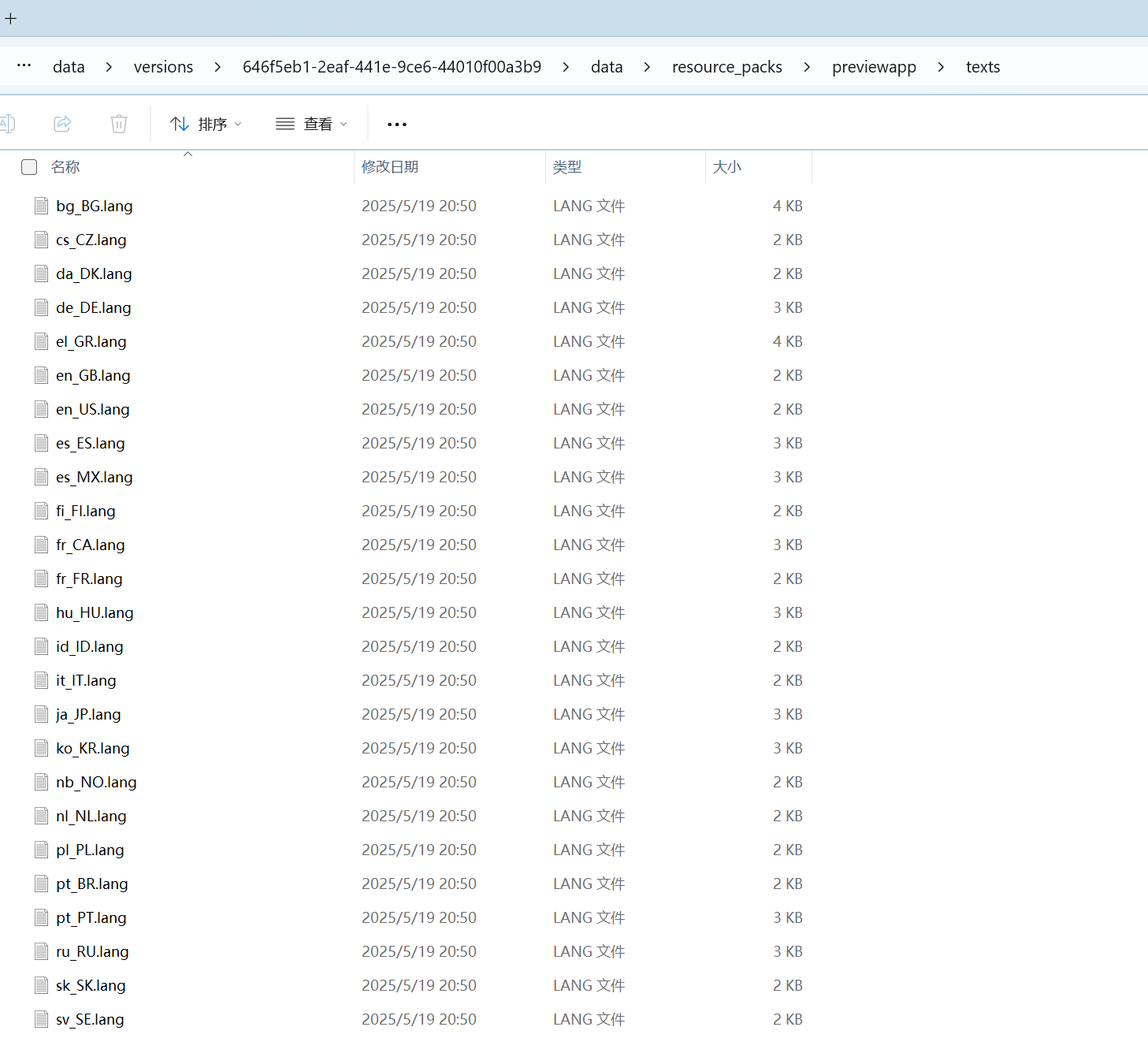Click the delete trash can icon
1148x1038 pixels.
[119, 124]
